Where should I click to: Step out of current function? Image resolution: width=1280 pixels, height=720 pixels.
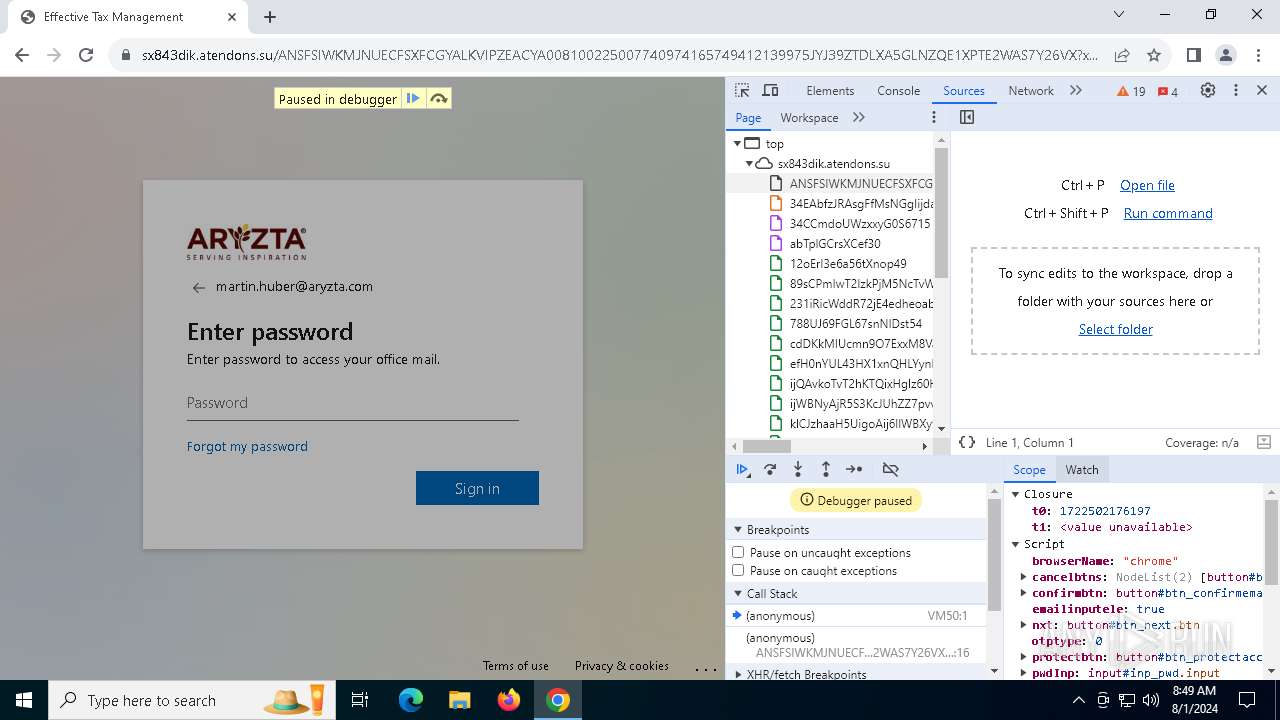(826, 469)
